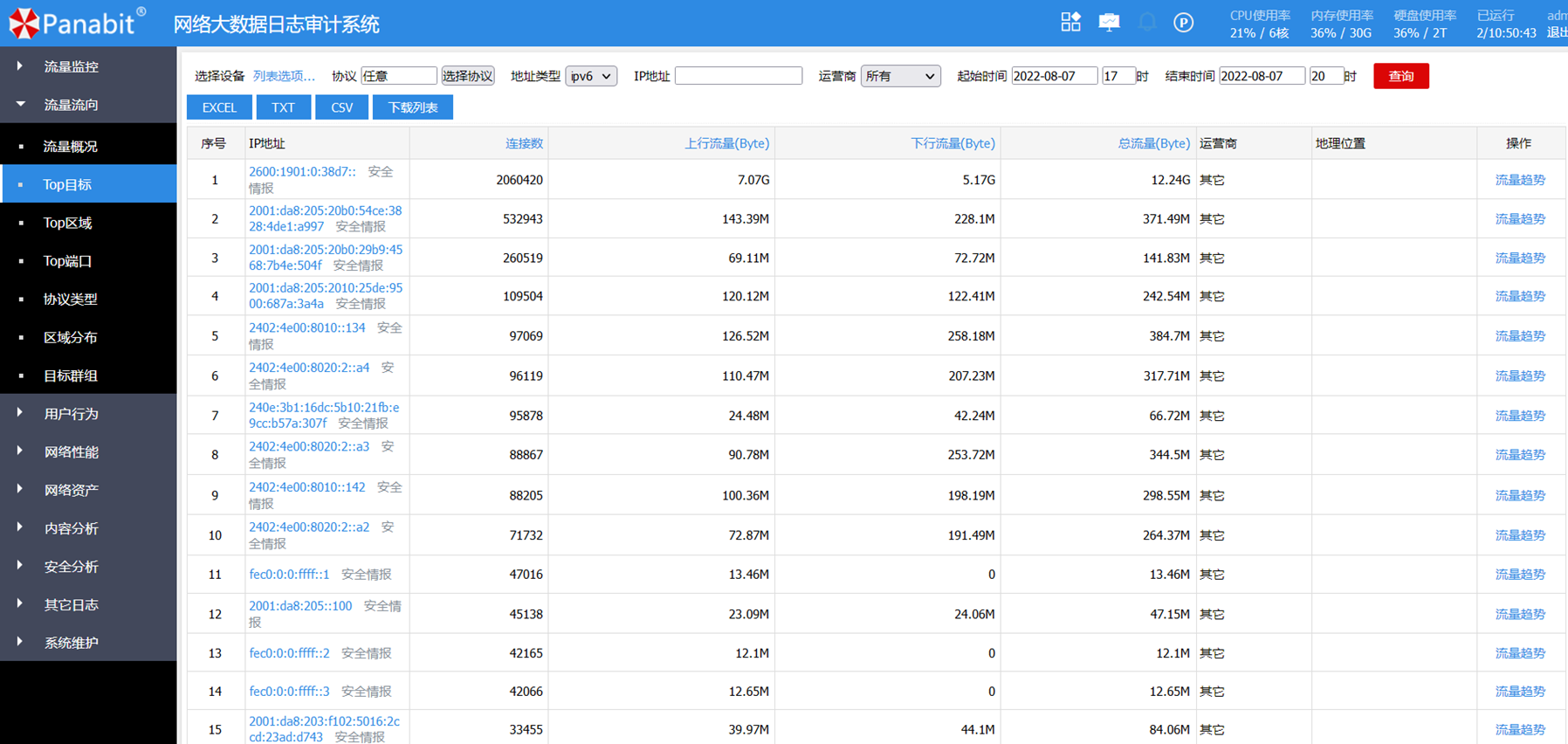This screenshot has height=744, width=1568.
Task: Expand the 流量监控 sidebar section
Action: tap(88, 66)
